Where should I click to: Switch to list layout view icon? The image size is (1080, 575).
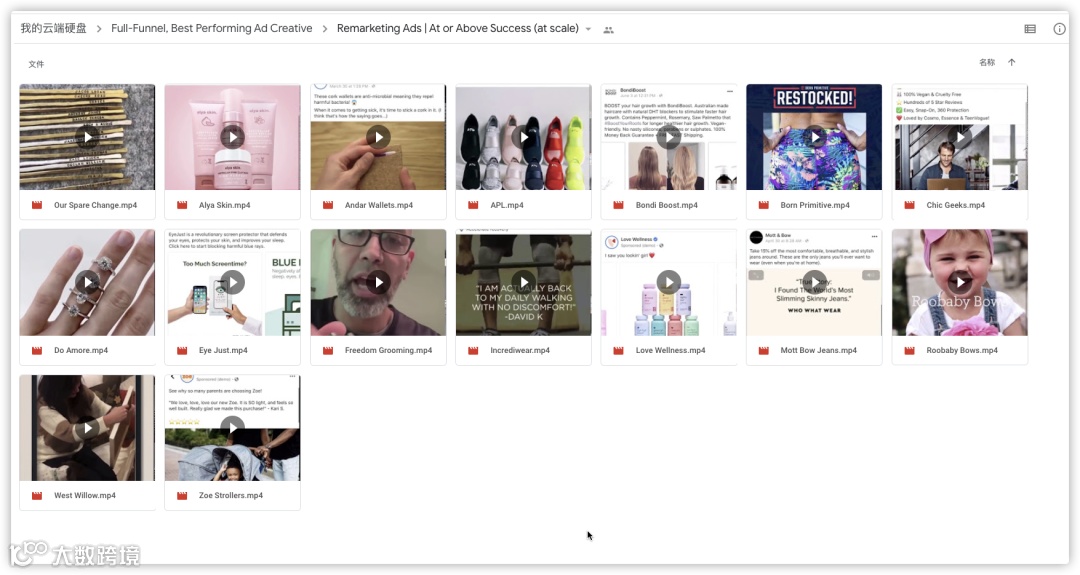[1030, 29]
